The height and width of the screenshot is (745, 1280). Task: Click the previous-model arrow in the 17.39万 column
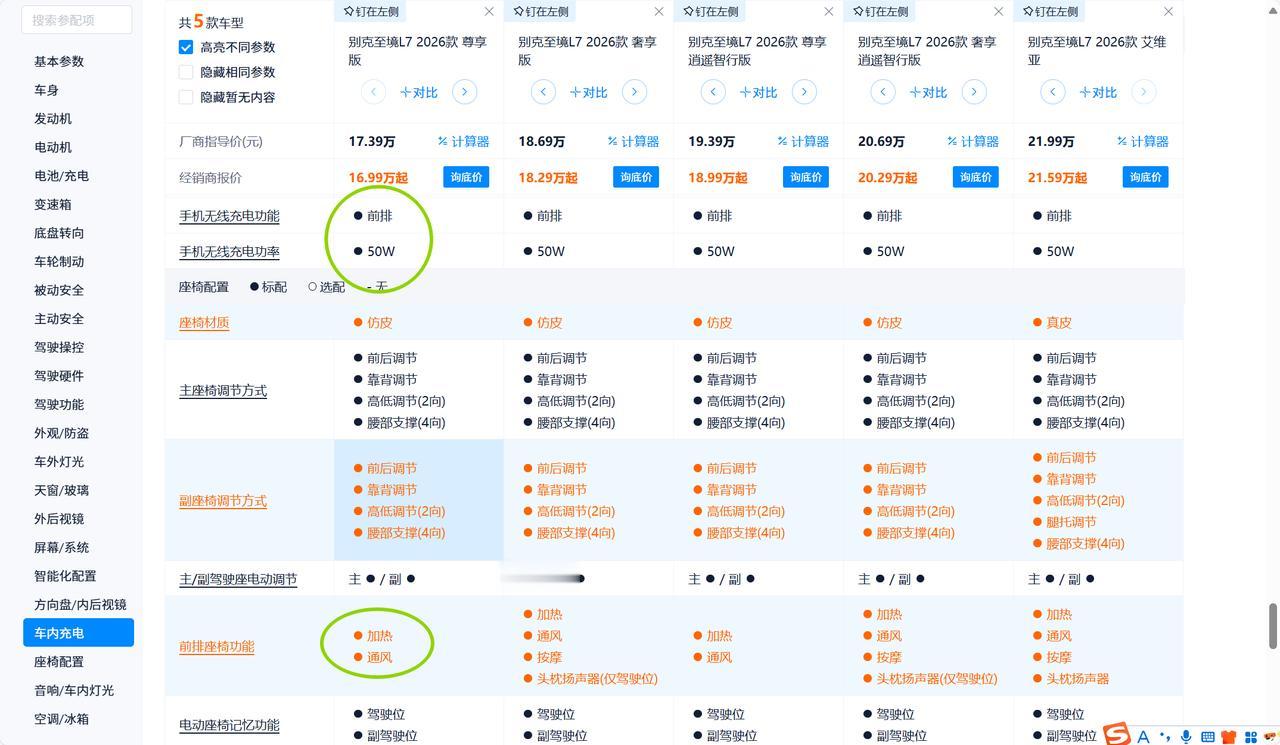click(x=373, y=92)
